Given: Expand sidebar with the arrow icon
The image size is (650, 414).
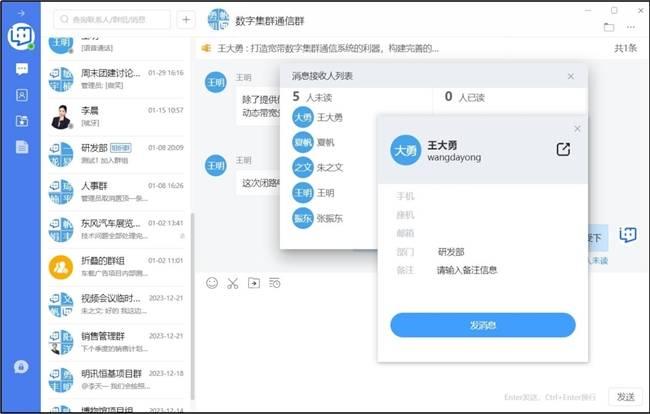Looking at the screenshot, I should click(21, 13).
